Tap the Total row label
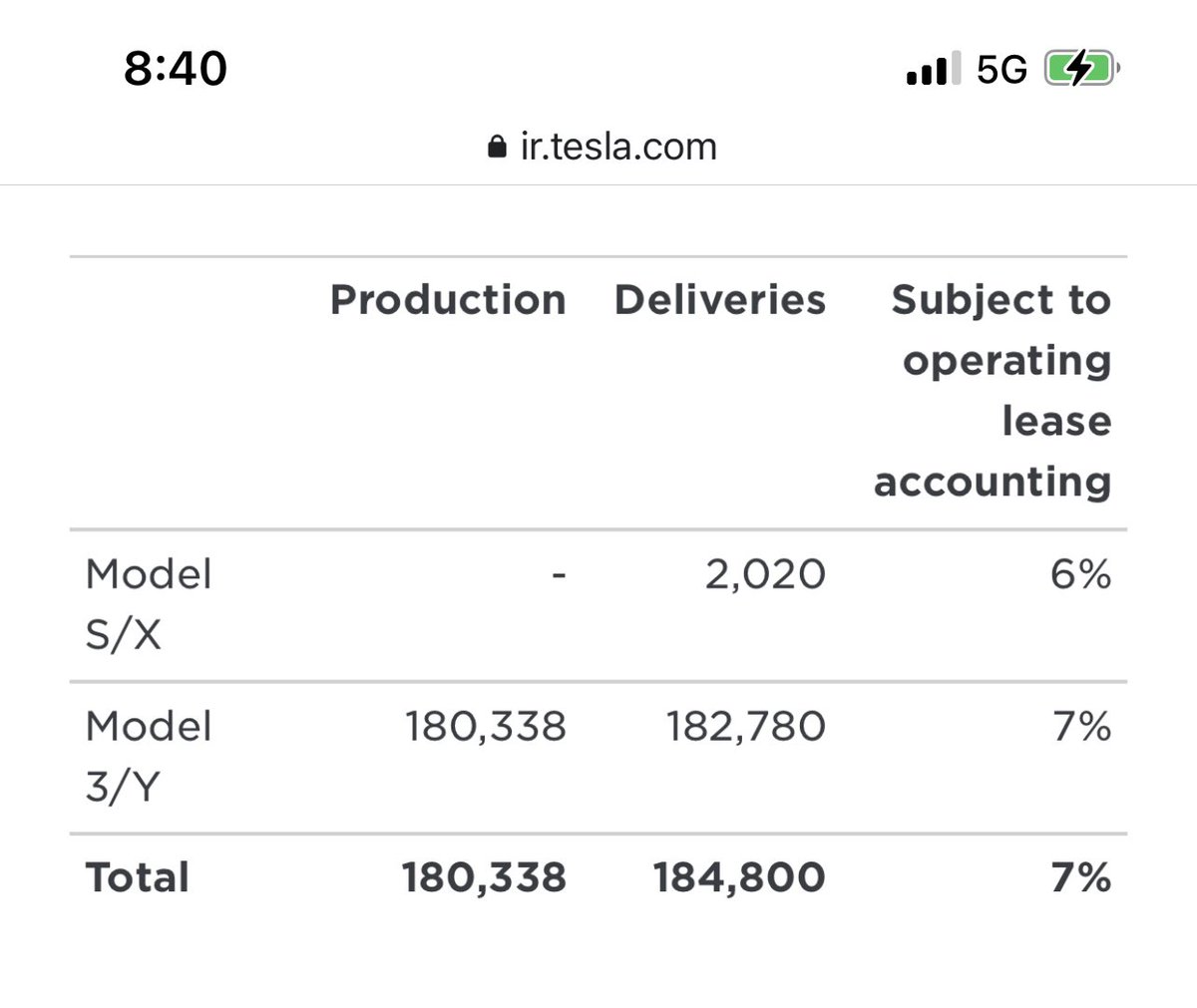Viewport: 1197px width, 1008px height. point(138,877)
